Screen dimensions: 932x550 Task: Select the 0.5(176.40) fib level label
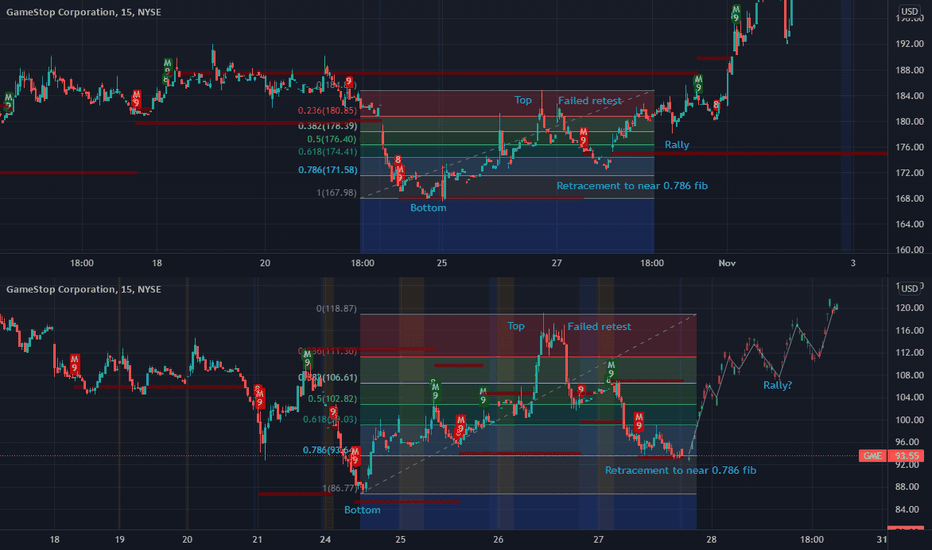[332, 139]
